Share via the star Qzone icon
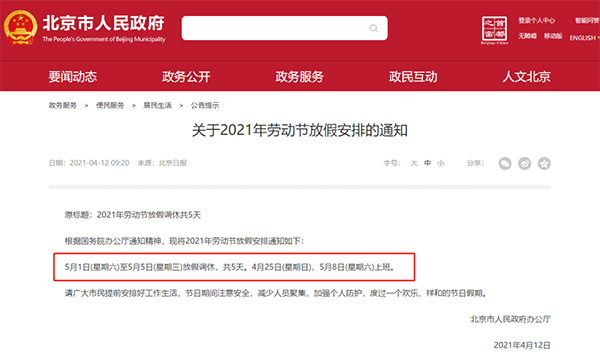The image size is (600, 363). tap(544, 163)
